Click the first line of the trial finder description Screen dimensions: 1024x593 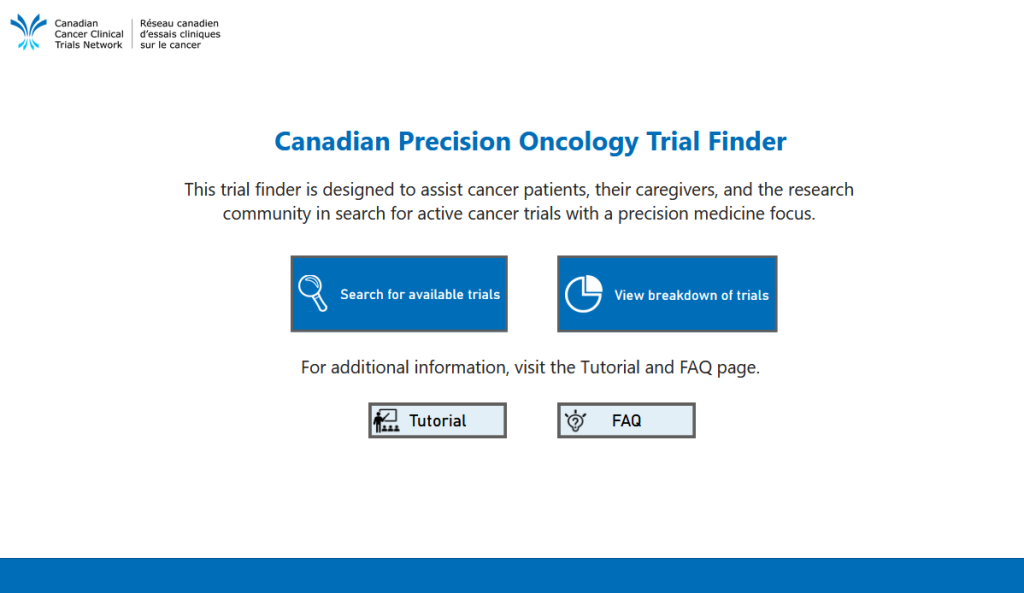tap(518, 189)
